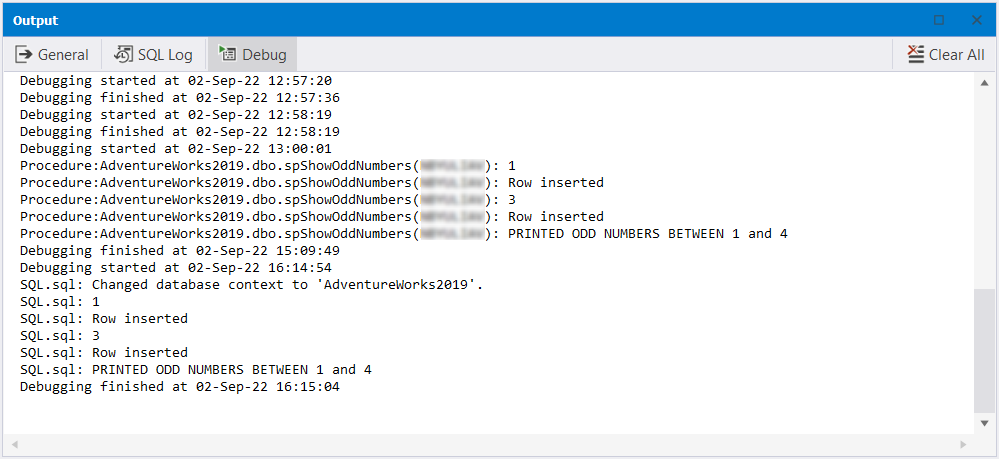
Task: Click the SQL Log scroll icon
Action: click(x=124, y=55)
